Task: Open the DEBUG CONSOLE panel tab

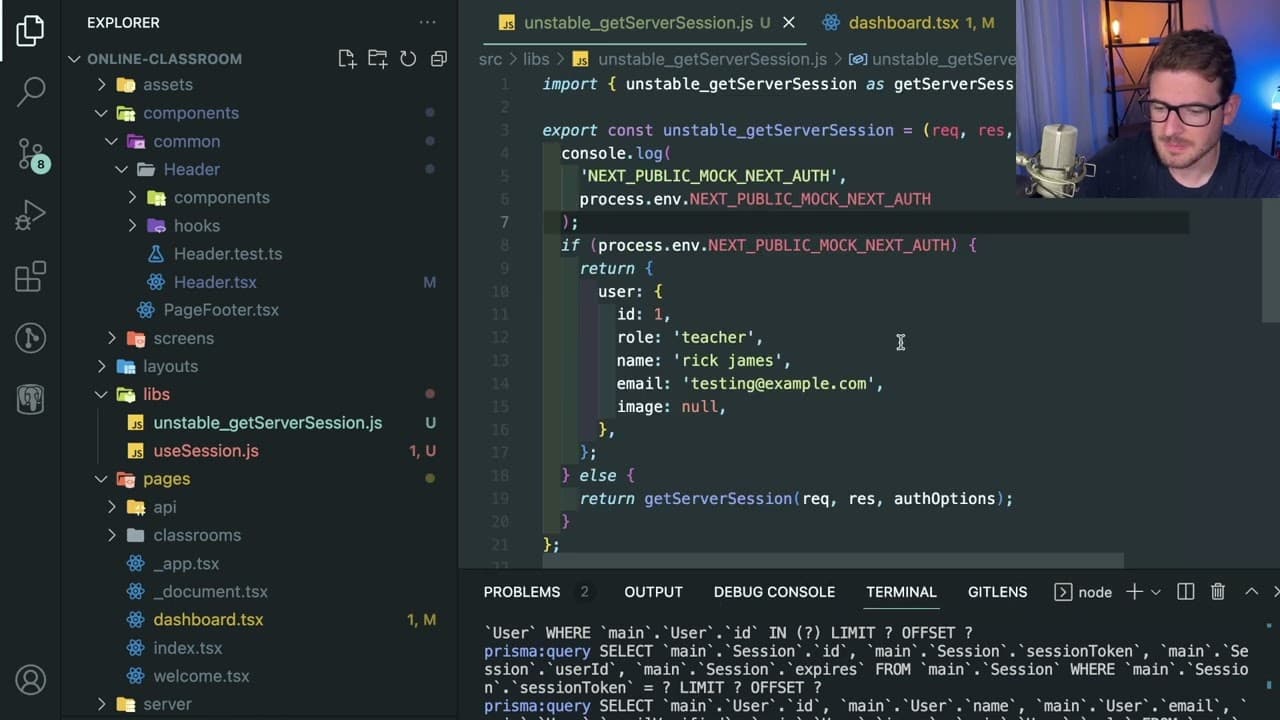Action: [x=774, y=592]
